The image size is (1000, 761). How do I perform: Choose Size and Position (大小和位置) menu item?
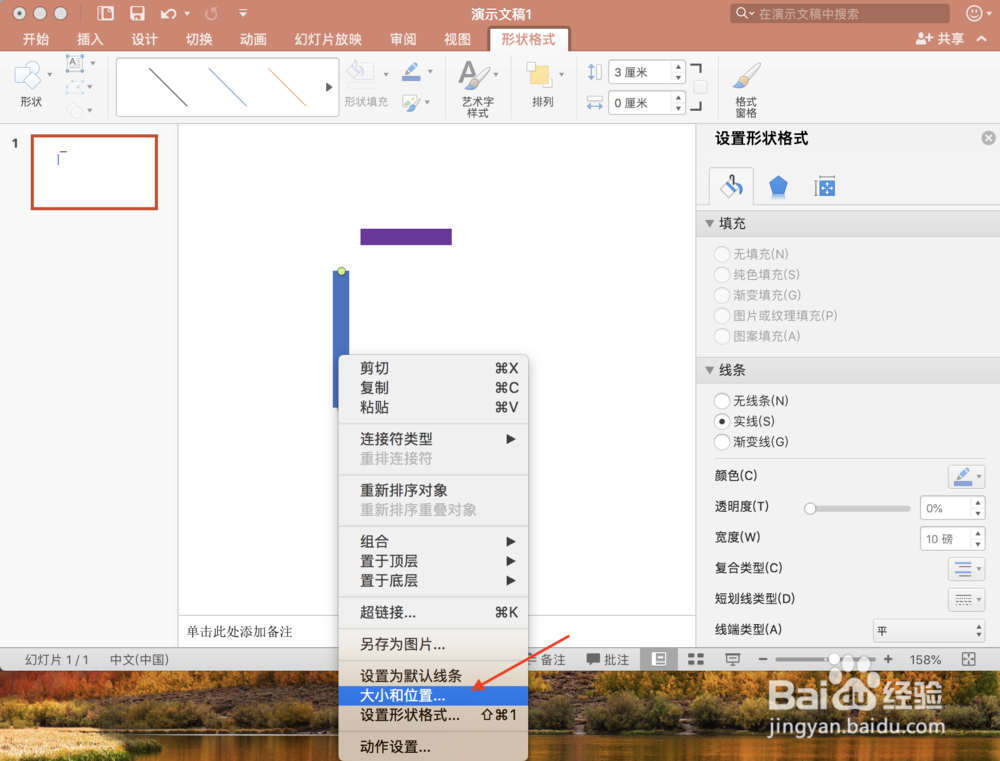click(433, 695)
